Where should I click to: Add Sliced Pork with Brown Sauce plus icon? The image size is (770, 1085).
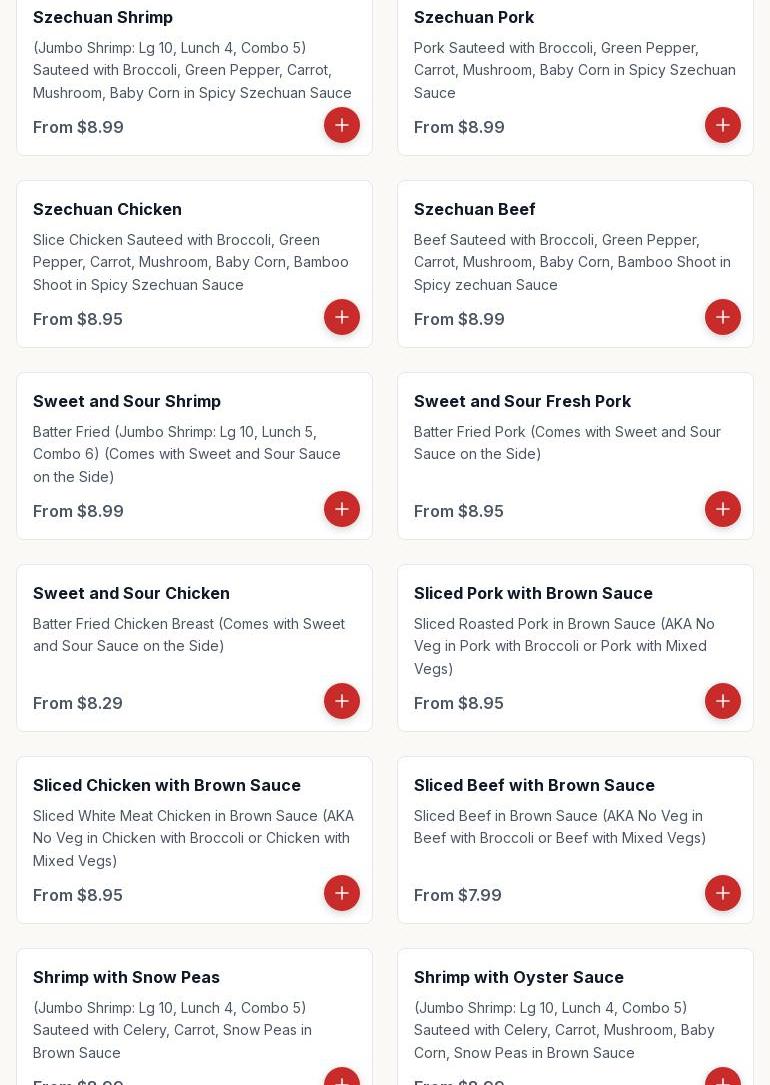(x=723, y=701)
